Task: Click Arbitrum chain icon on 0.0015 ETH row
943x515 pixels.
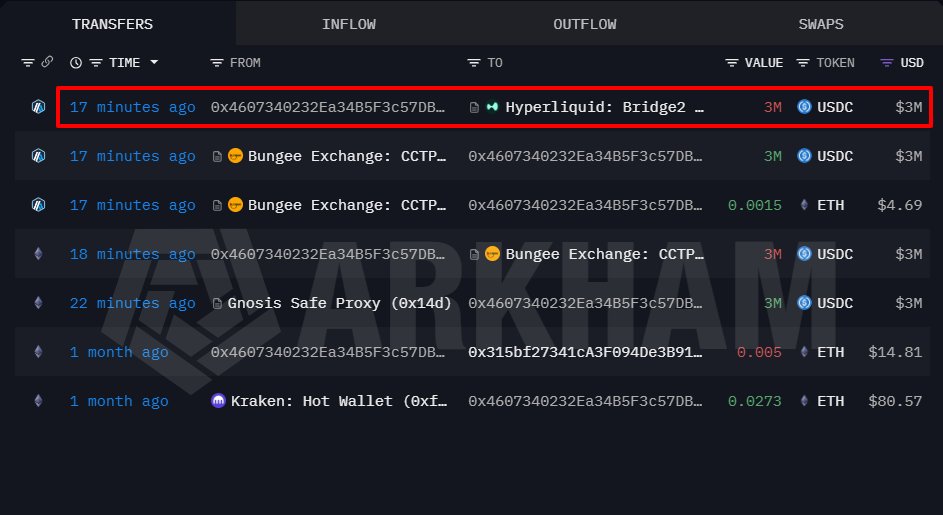Action: point(38,205)
